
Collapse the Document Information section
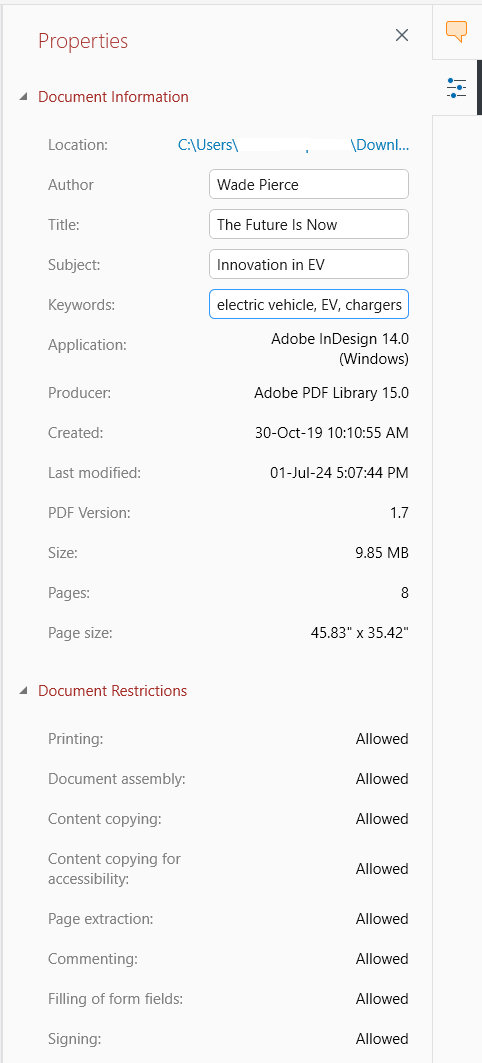tap(24, 97)
